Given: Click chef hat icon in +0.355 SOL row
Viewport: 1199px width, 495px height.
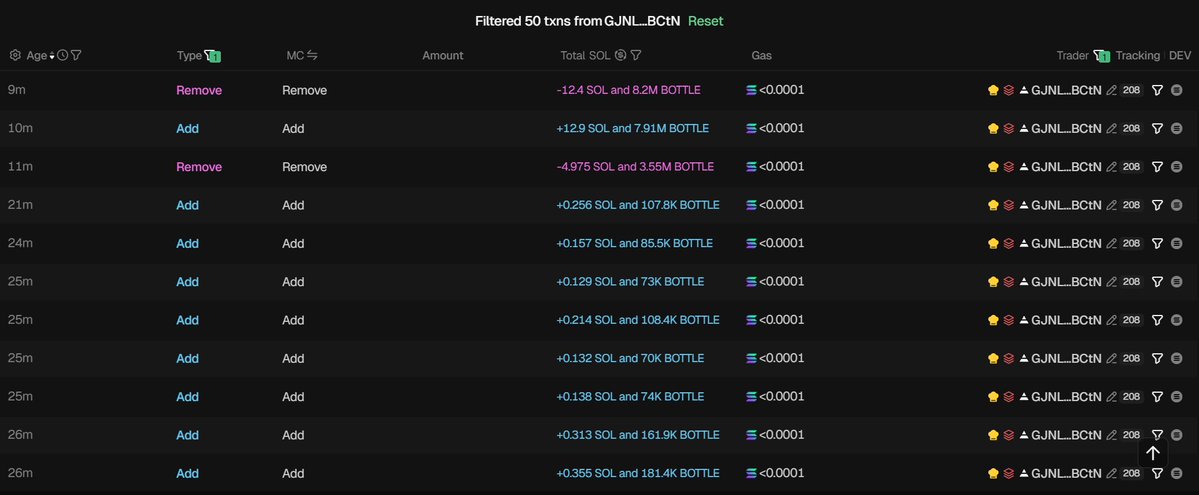Looking at the screenshot, I should 993,473.
